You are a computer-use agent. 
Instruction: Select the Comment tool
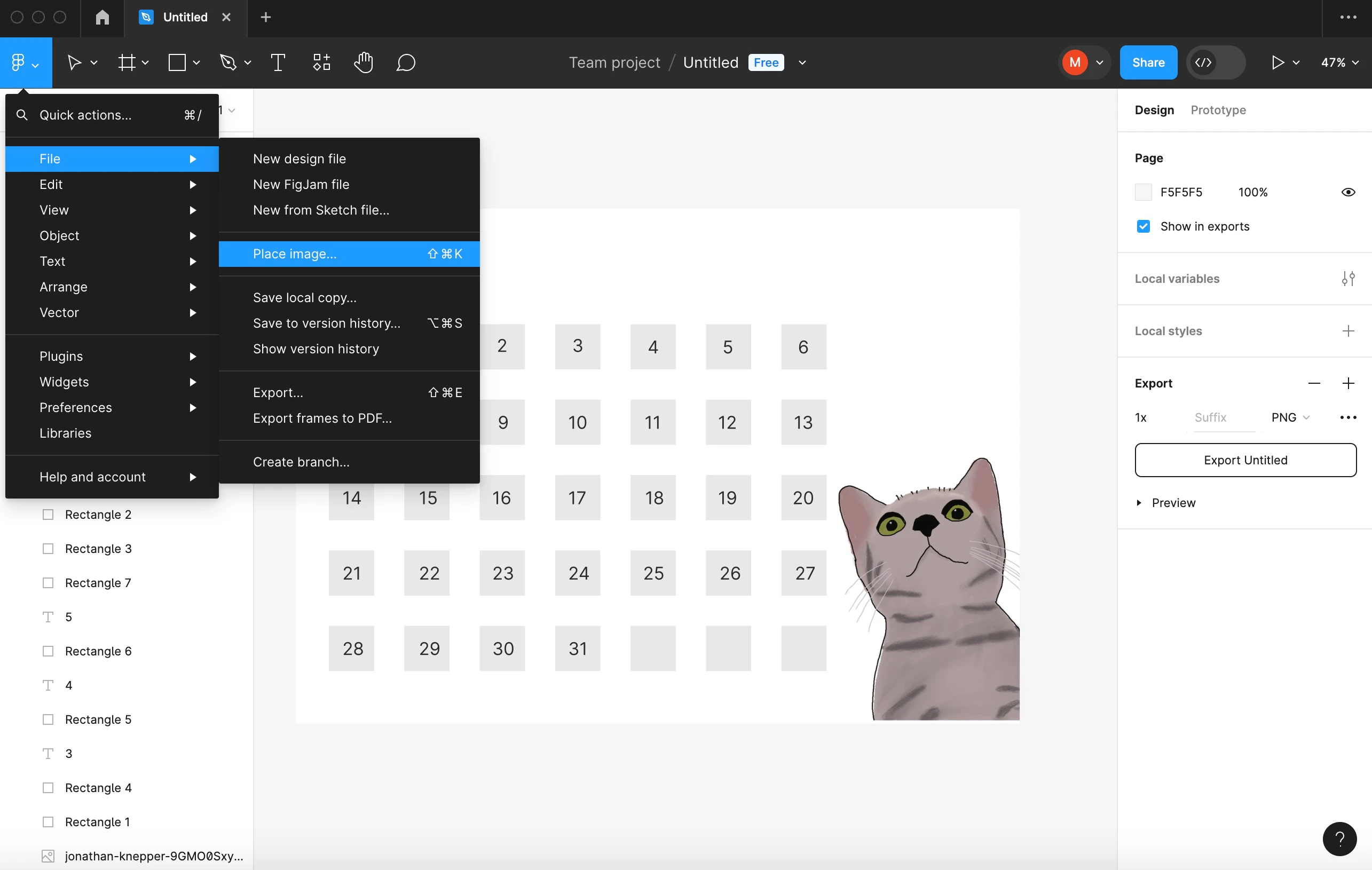click(x=406, y=62)
